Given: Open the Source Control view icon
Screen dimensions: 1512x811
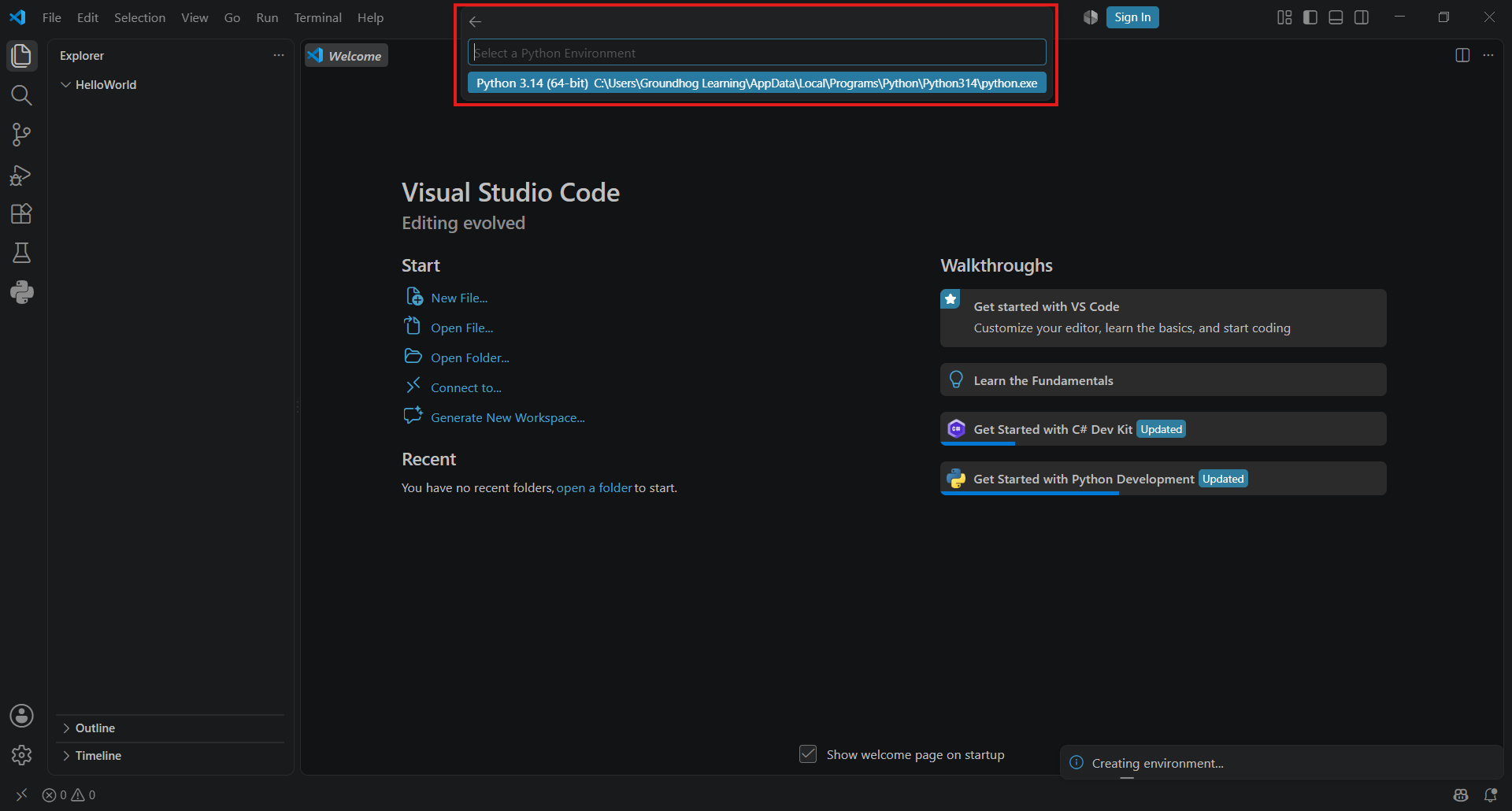Looking at the screenshot, I should (x=22, y=135).
